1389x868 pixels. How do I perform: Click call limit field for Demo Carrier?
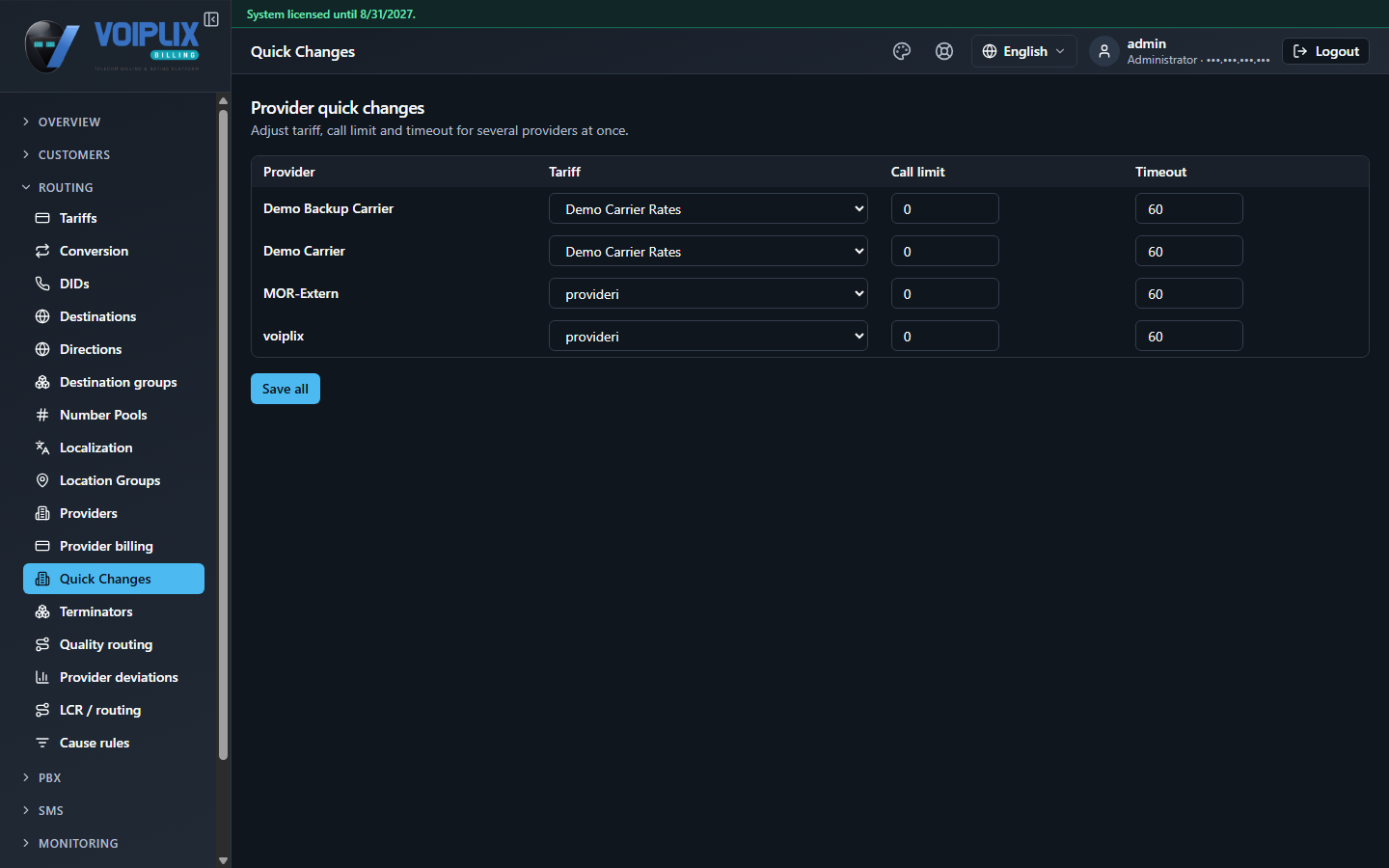pyautogui.click(x=944, y=251)
